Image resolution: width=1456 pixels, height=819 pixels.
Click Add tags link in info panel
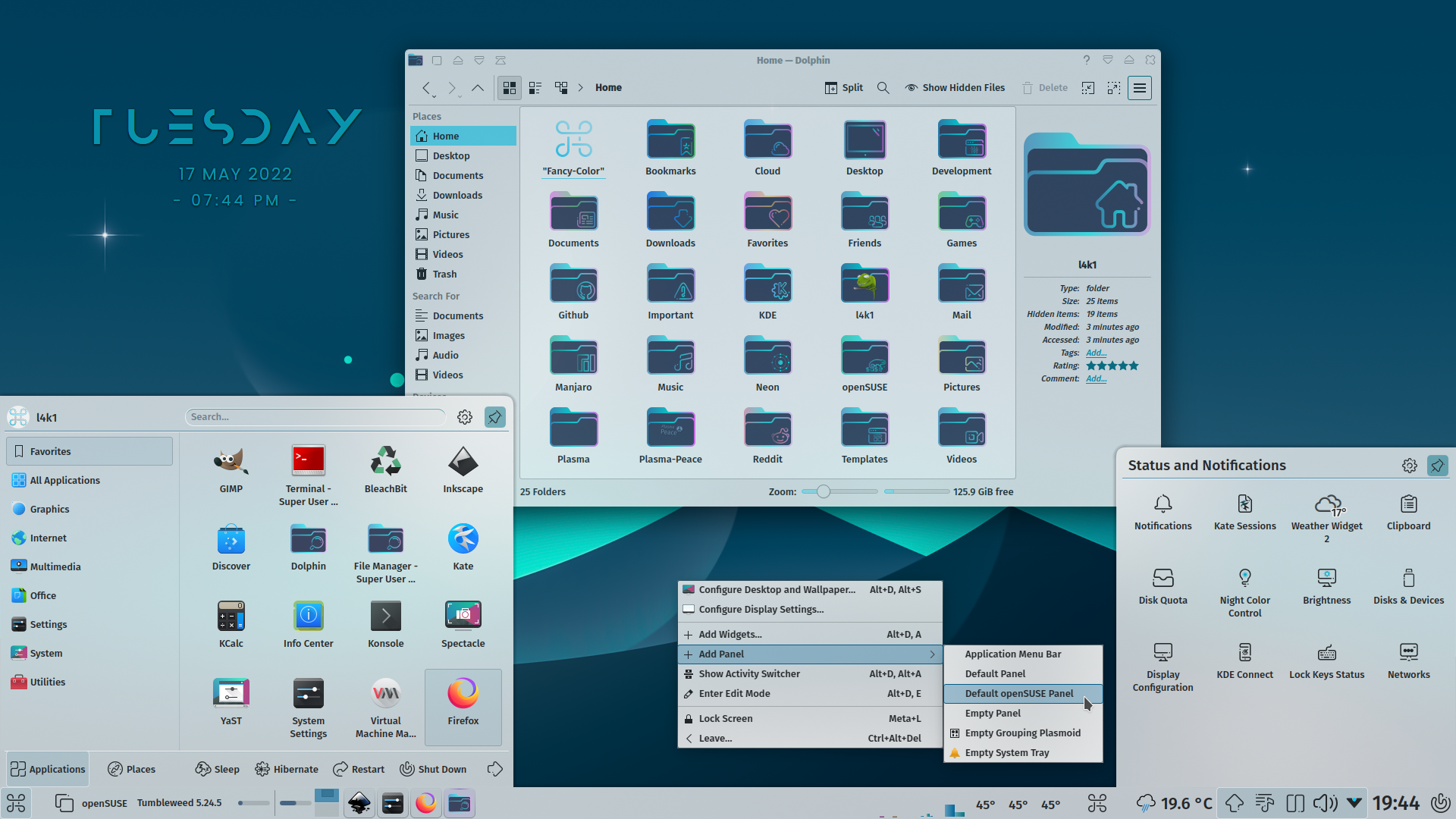pos(1096,353)
